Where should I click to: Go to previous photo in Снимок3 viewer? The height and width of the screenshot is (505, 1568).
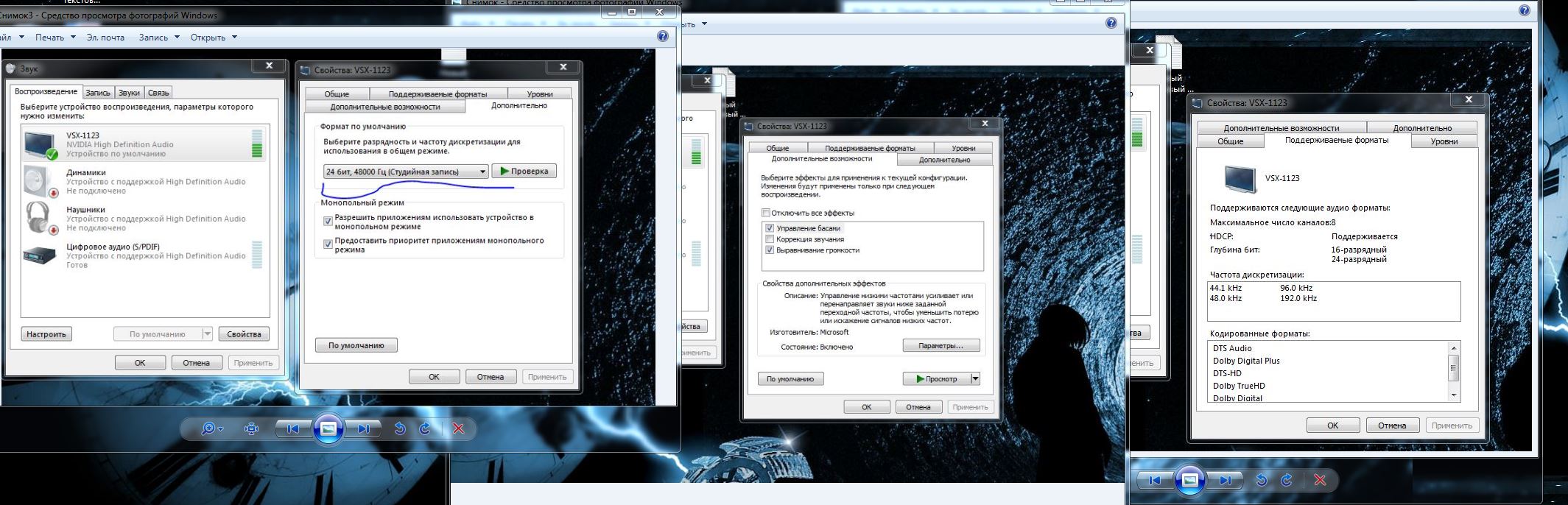[x=292, y=428]
